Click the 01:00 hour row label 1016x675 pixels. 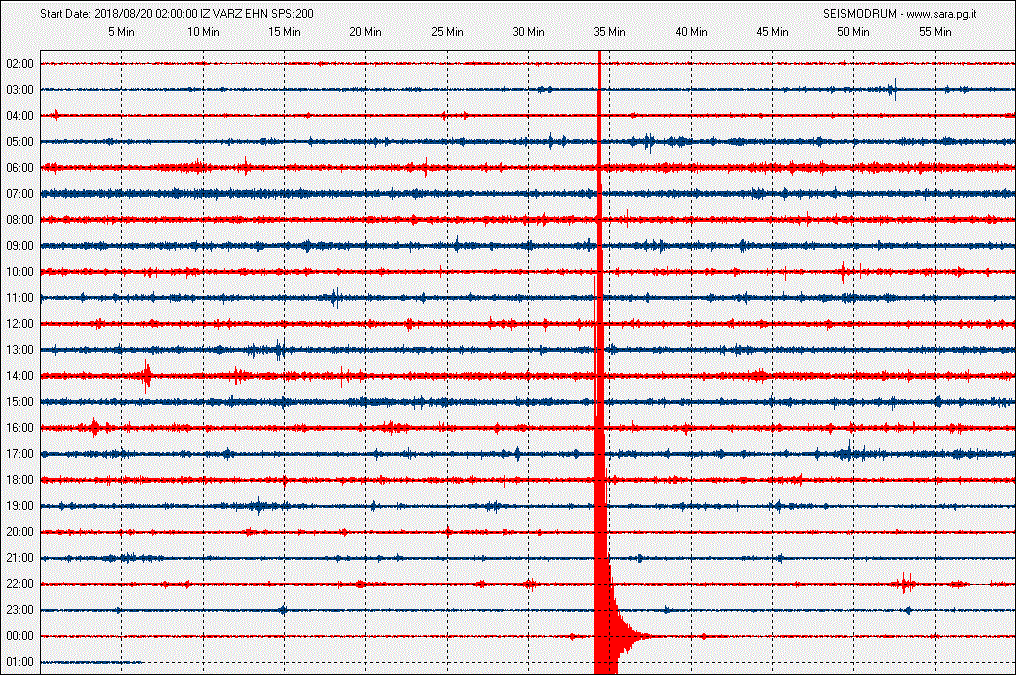pos(20,662)
